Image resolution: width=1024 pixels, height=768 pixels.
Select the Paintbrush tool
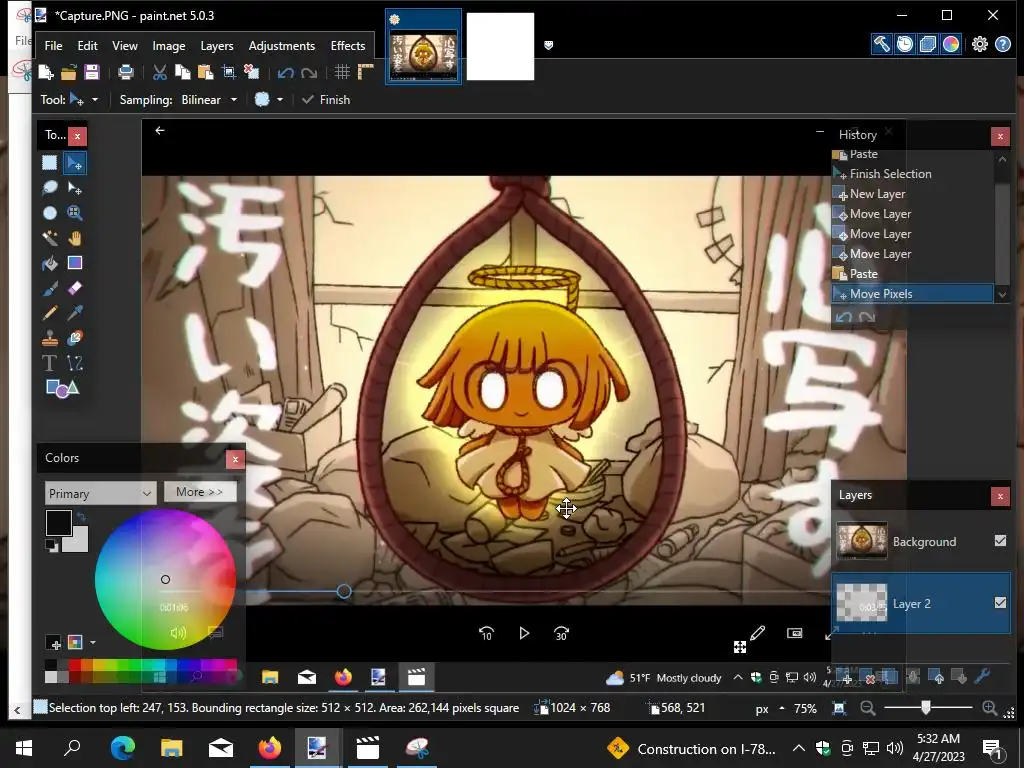click(50, 288)
